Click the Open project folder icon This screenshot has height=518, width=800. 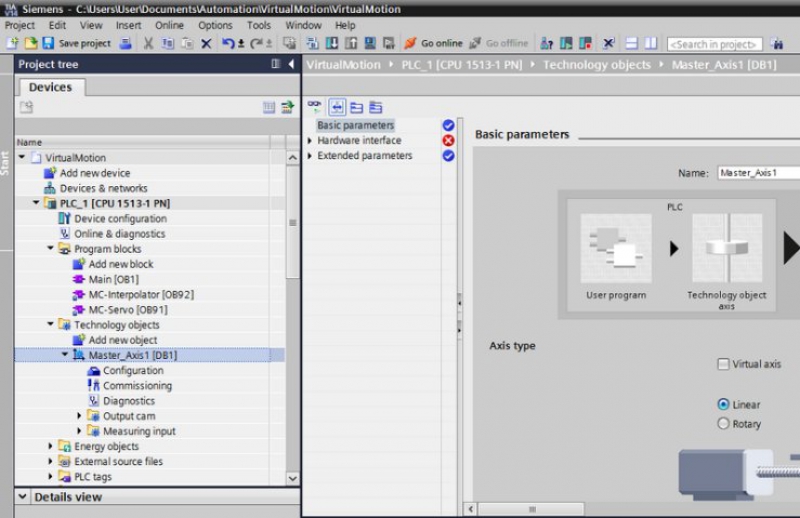click(x=31, y=43)
